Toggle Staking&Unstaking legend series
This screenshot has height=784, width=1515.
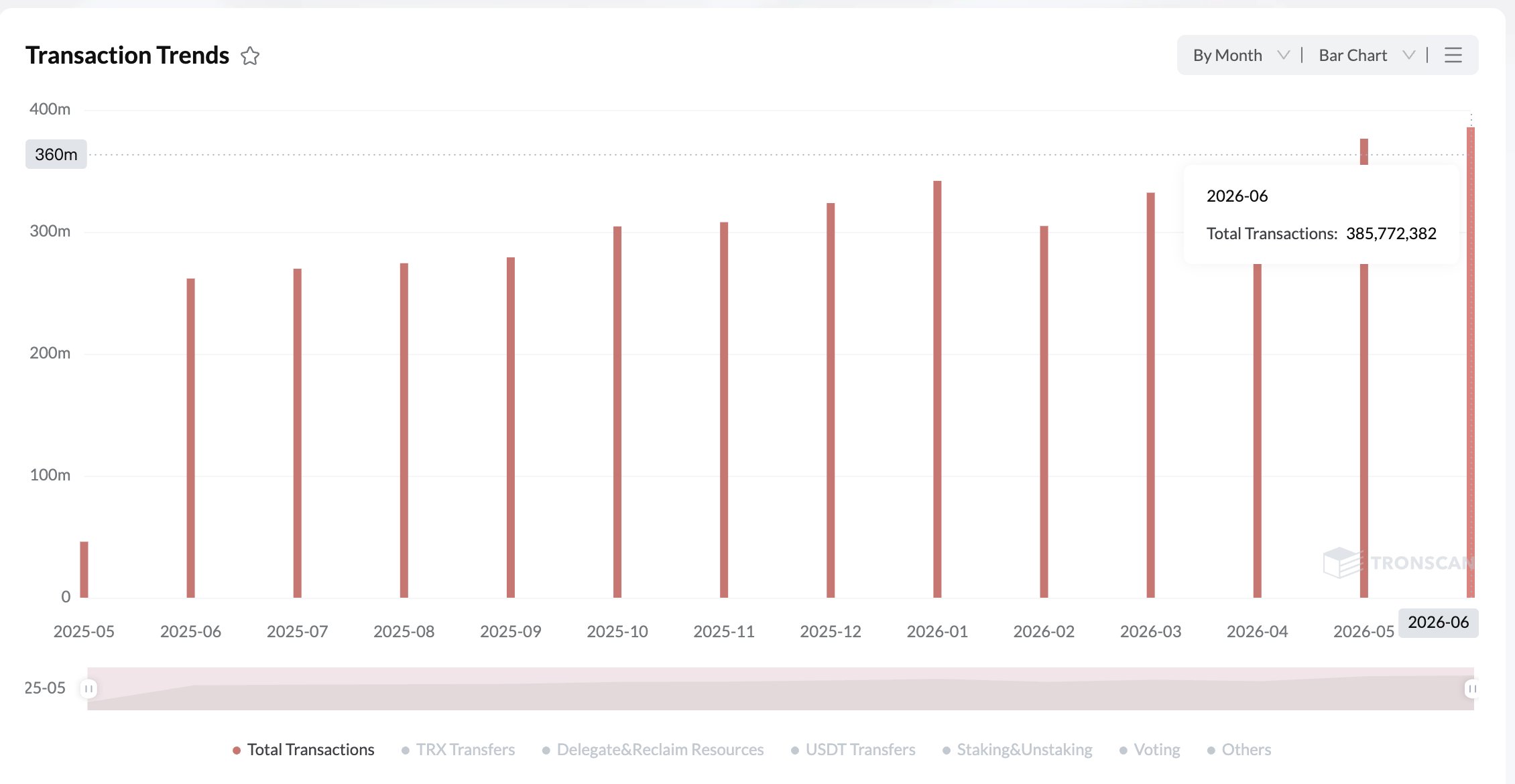pyautogui.click(x=1017, y=750)
